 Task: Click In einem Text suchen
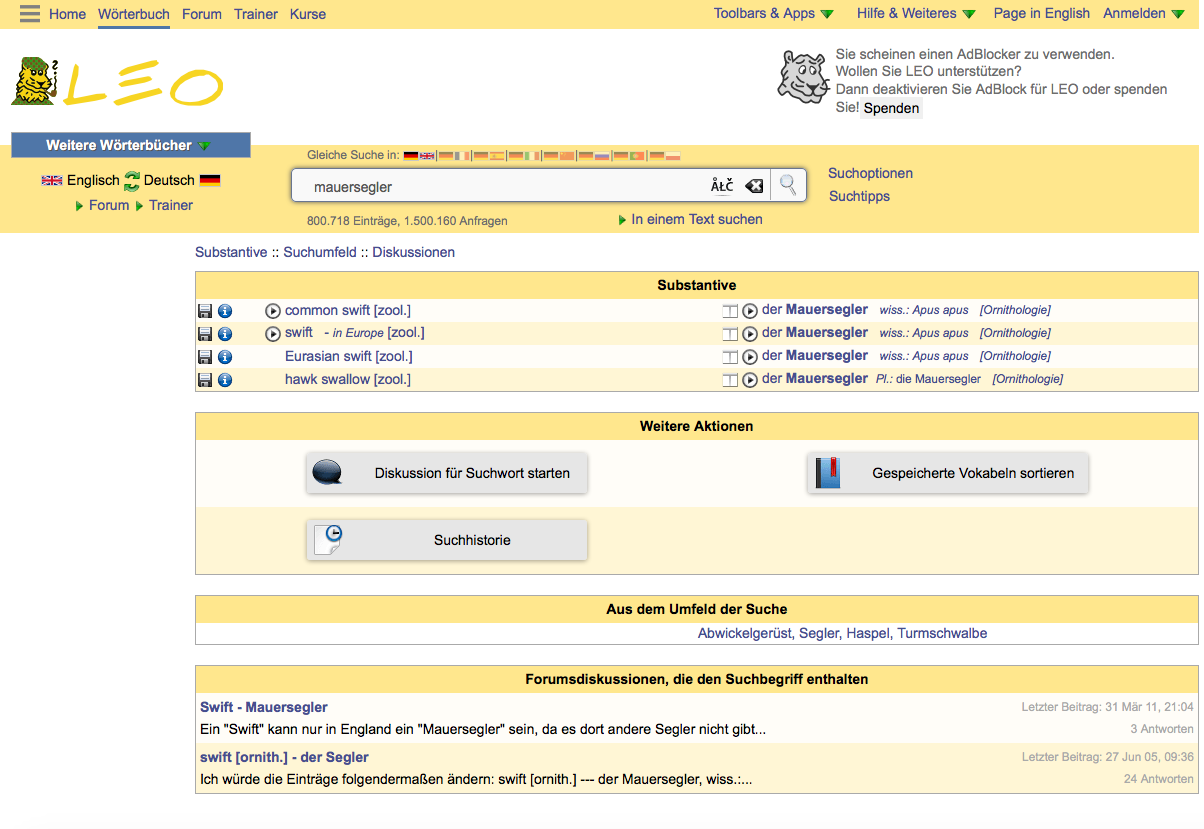[x=696, y=219]
